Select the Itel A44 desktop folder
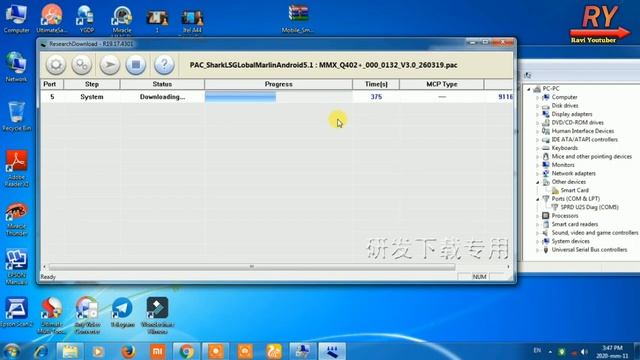The width and height of the screenshot is (640, 360). click(192, 21)
